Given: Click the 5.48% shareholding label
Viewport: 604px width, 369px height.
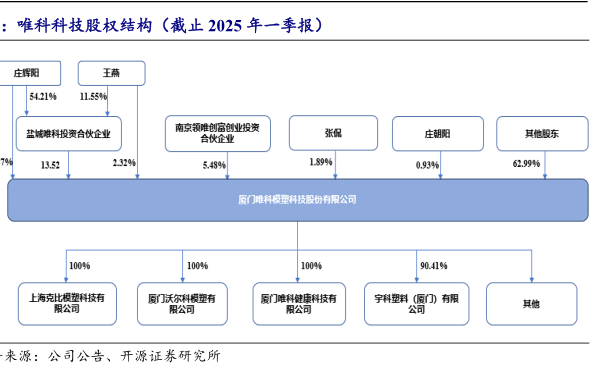Looking at the screenshot, I should (214, 165).
